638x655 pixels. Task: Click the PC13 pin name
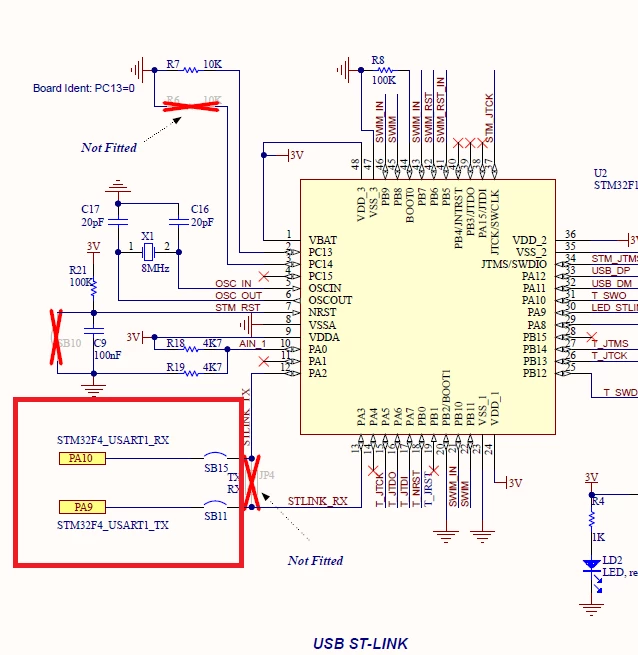(x=320, y=252)
